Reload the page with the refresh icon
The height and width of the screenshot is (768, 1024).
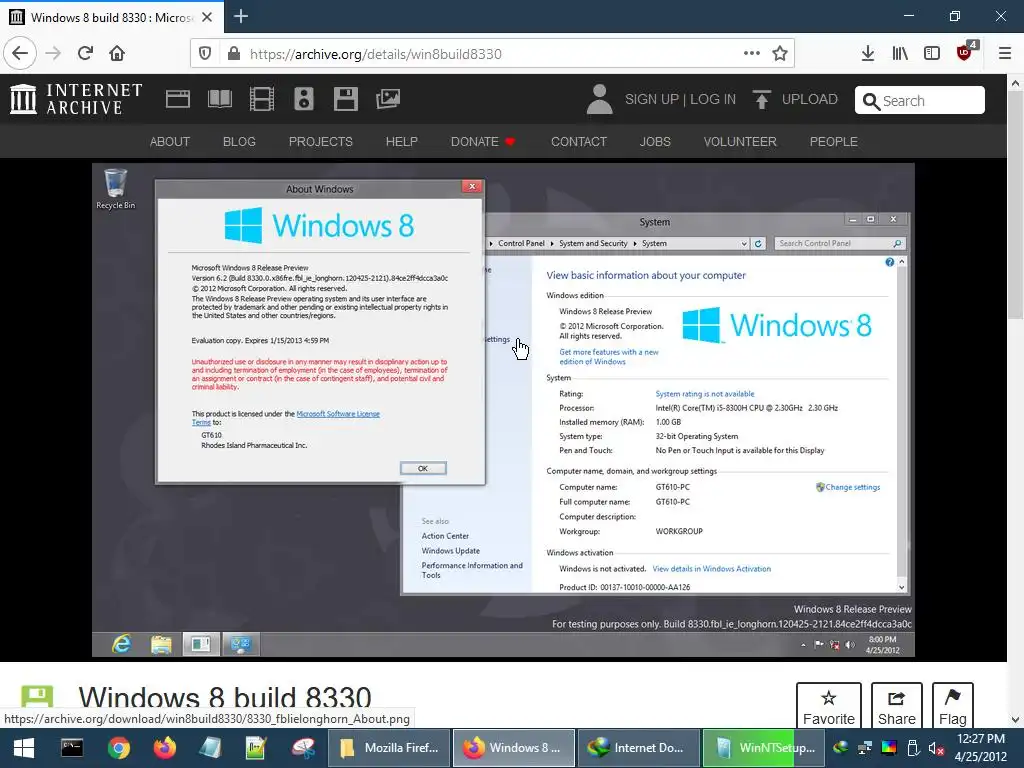click(x=86, y=54)
